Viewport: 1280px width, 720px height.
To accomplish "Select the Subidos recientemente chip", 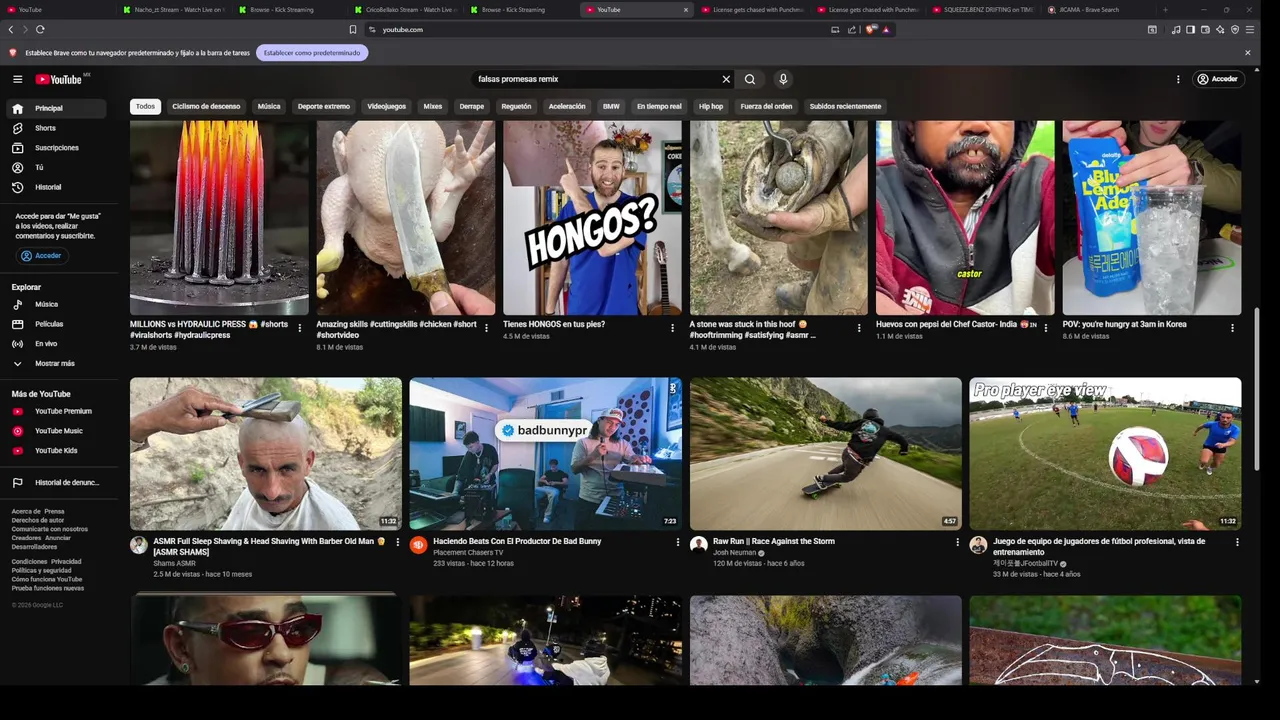I will 845,106.
